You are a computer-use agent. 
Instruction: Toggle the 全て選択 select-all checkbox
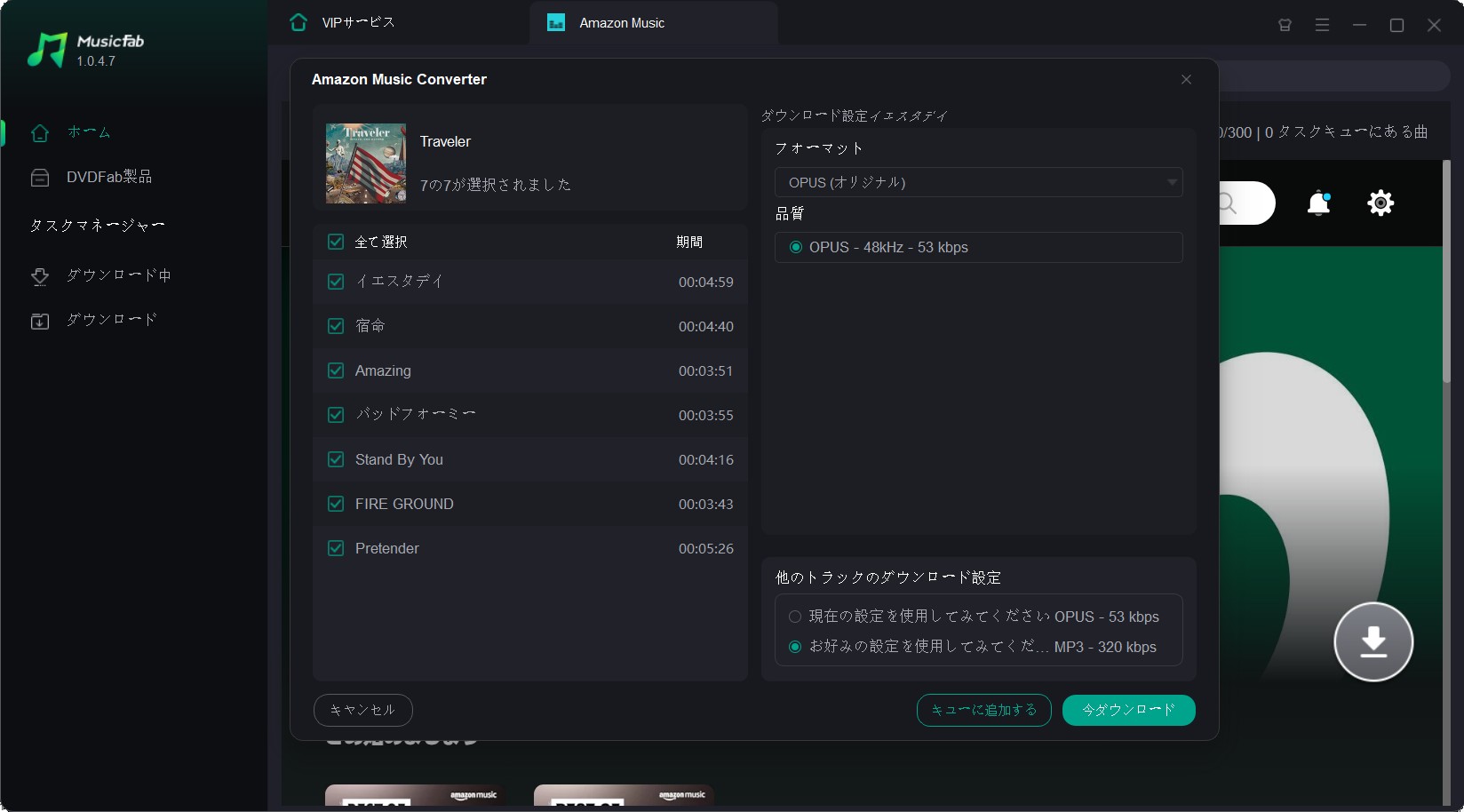coord(336,241)
